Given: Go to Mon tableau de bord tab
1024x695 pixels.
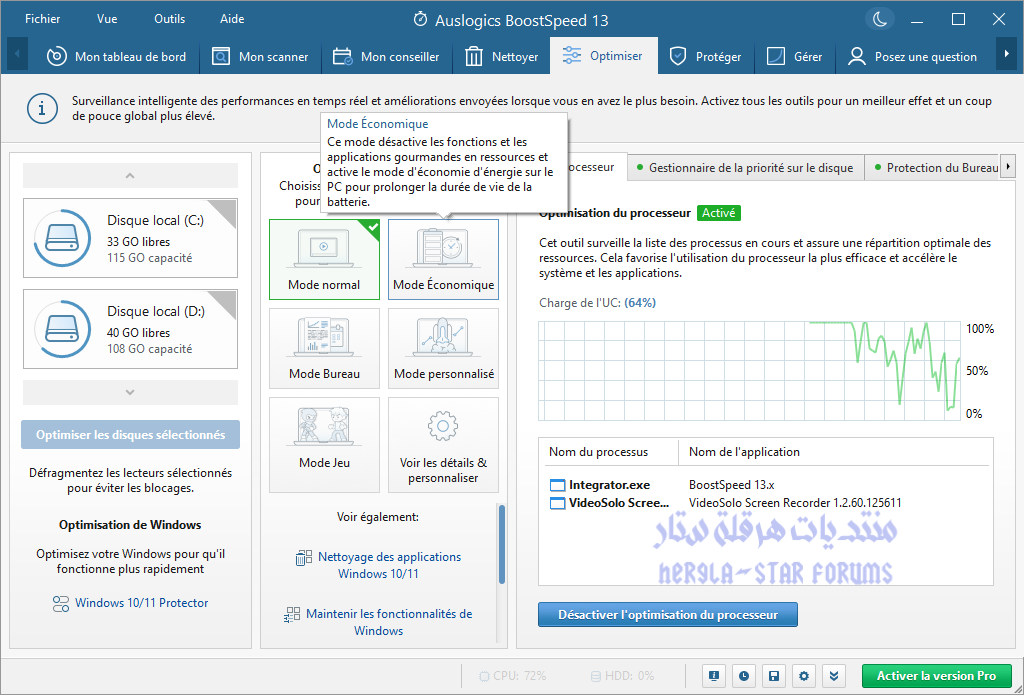Looking at the screenshot, I should coord(116,57).
